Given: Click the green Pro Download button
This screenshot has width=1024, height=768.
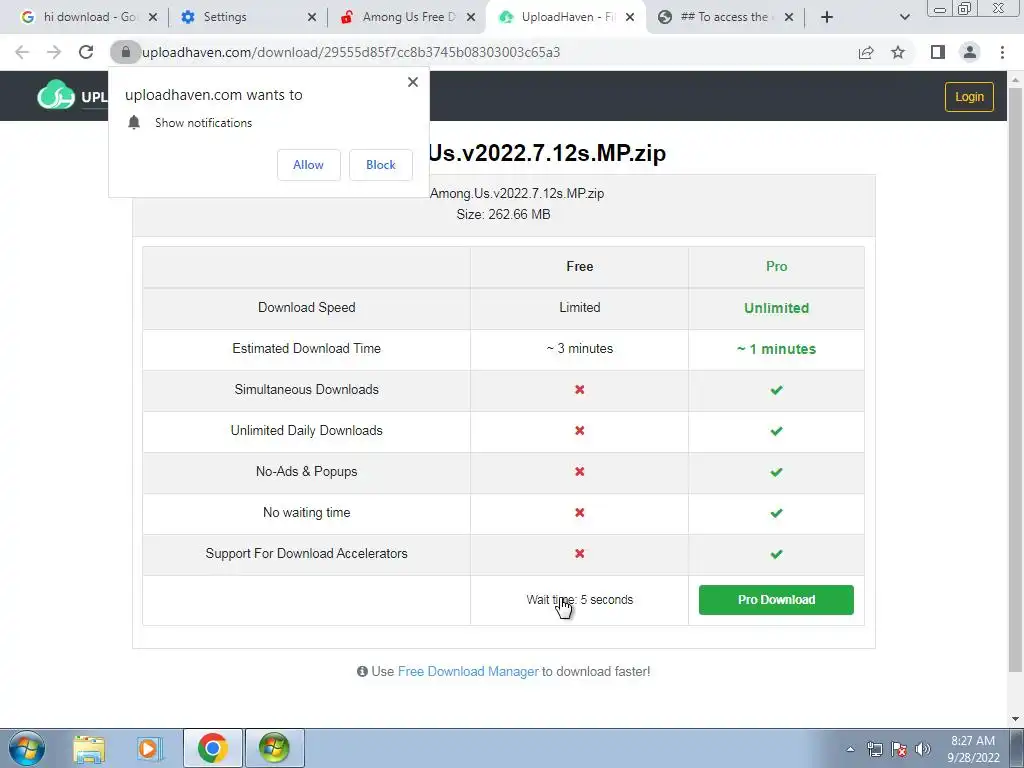Looking at the screenshot, I should 776,600.
